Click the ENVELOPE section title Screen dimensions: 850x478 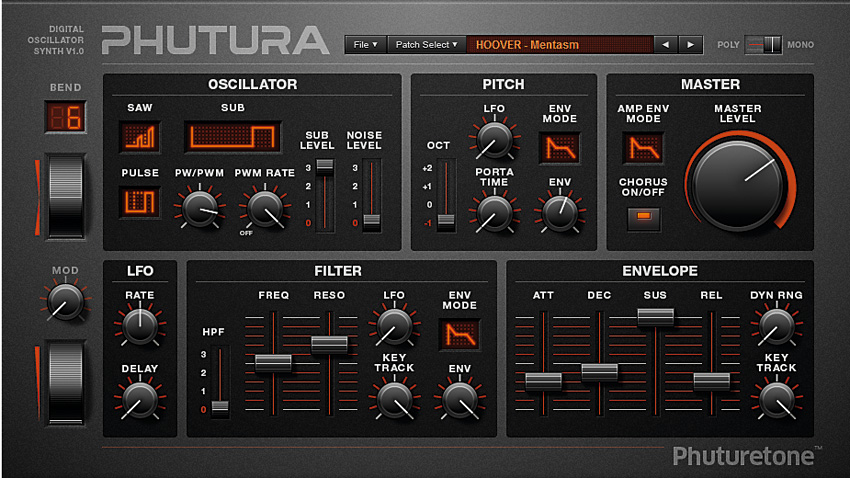[660, 271]
